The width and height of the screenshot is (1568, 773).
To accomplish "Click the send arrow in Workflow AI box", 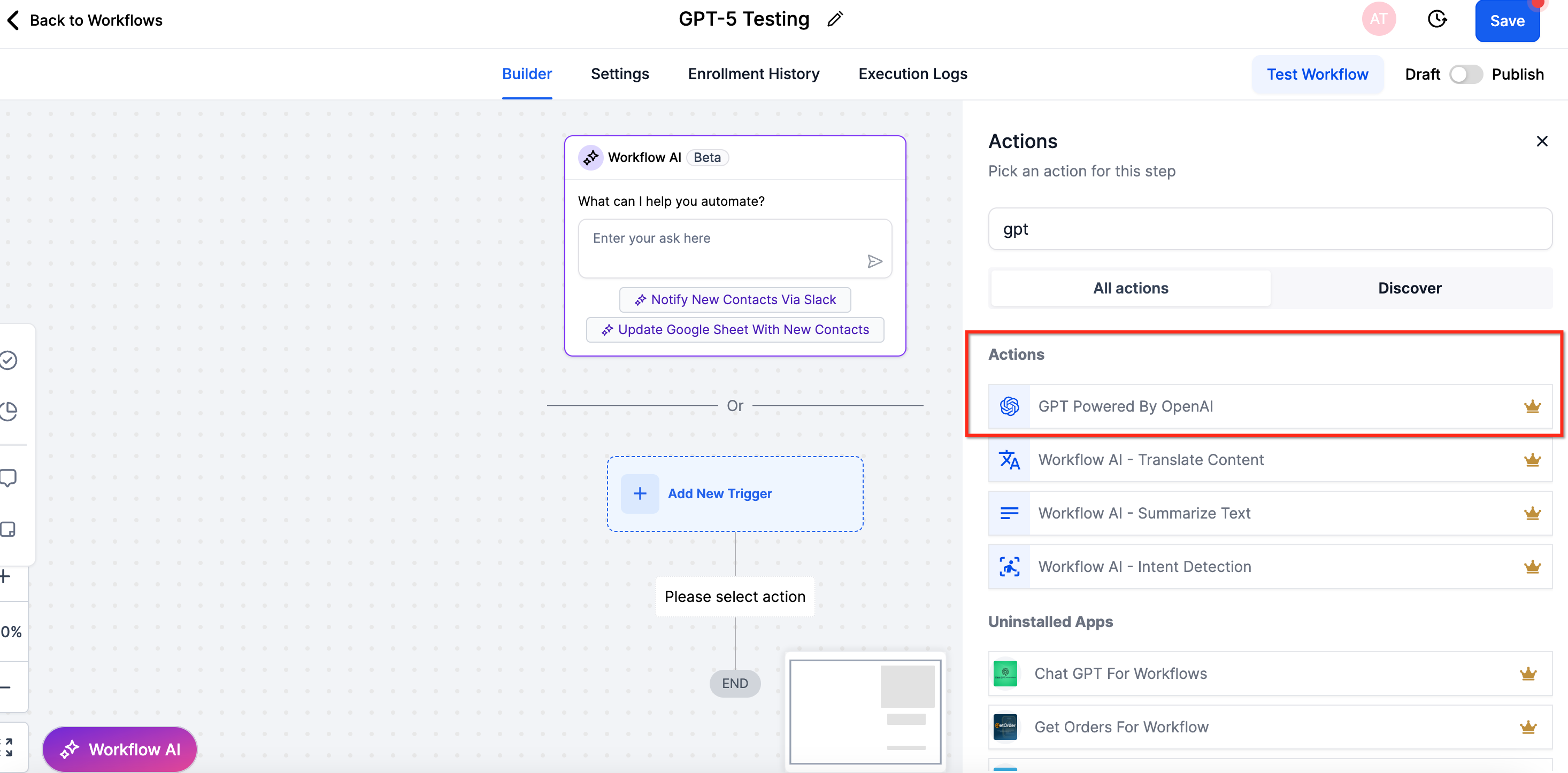I will pyautogui.click(x=874, y=262).
